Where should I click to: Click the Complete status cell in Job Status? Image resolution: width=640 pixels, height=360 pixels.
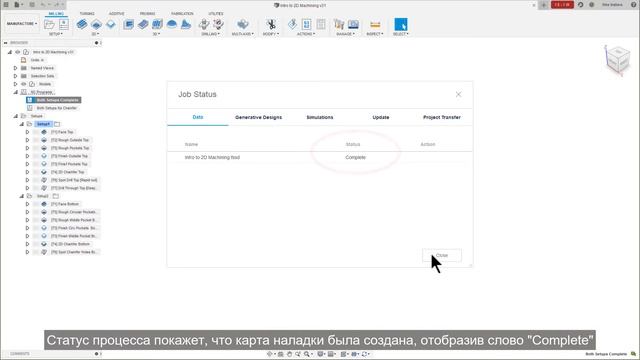point(356,158)
